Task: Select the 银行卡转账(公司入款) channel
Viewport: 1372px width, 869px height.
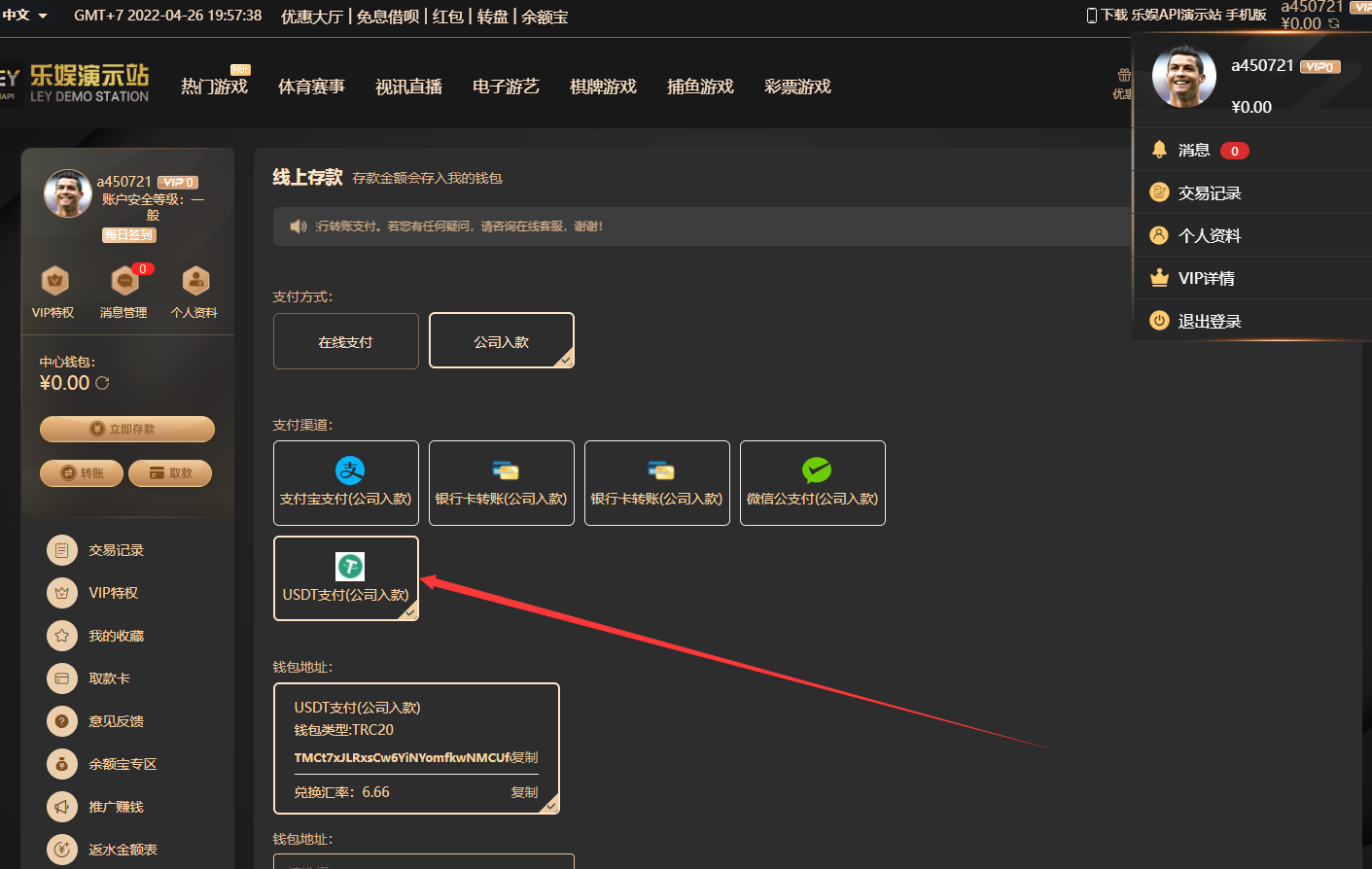Action: click(501, 483)
